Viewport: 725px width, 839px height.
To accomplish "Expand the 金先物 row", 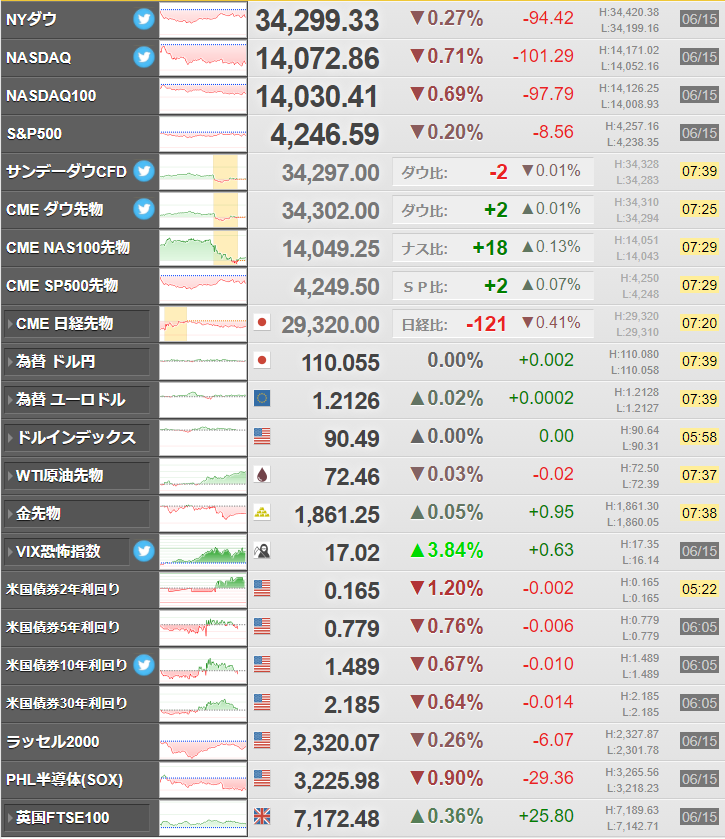I will click(x=77, y=514).
